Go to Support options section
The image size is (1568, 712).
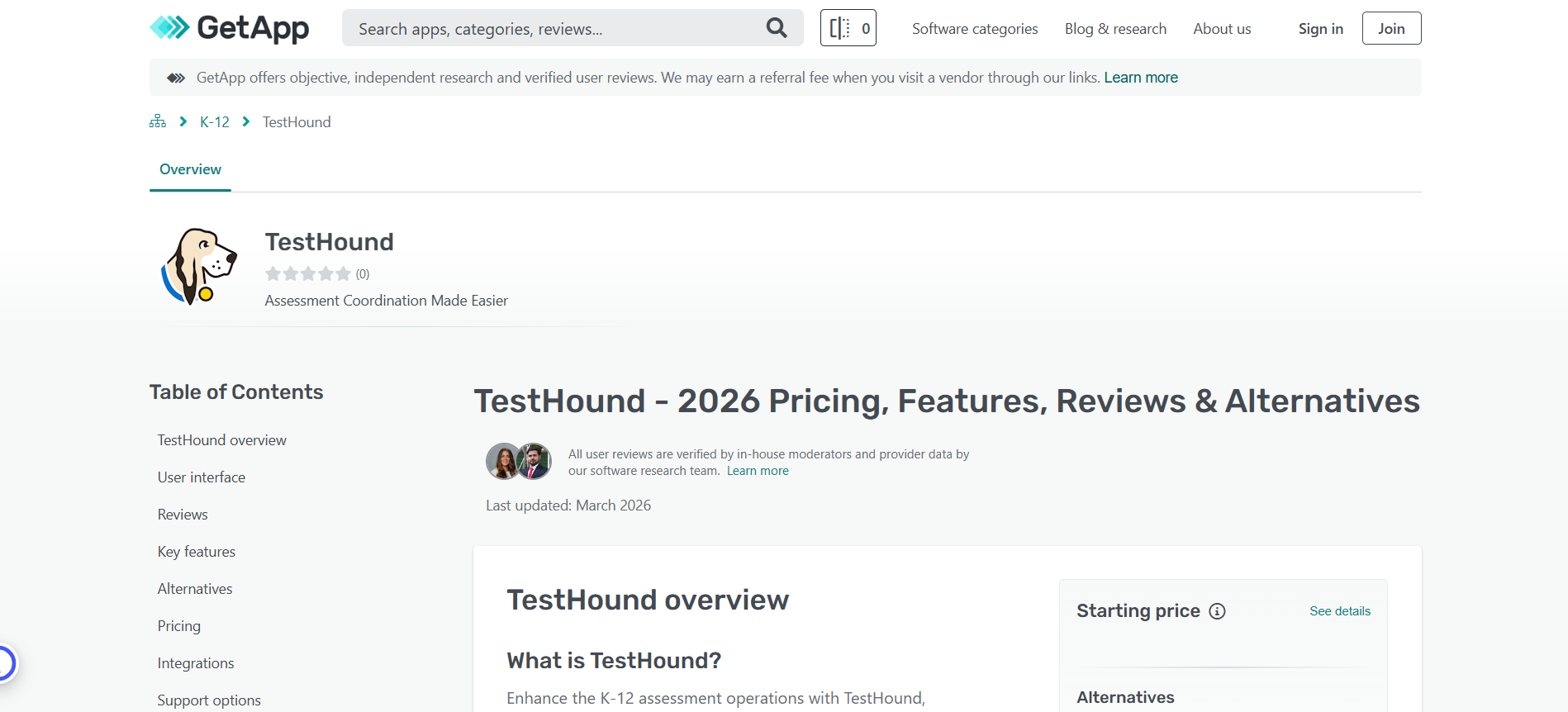tap(209, 700)
